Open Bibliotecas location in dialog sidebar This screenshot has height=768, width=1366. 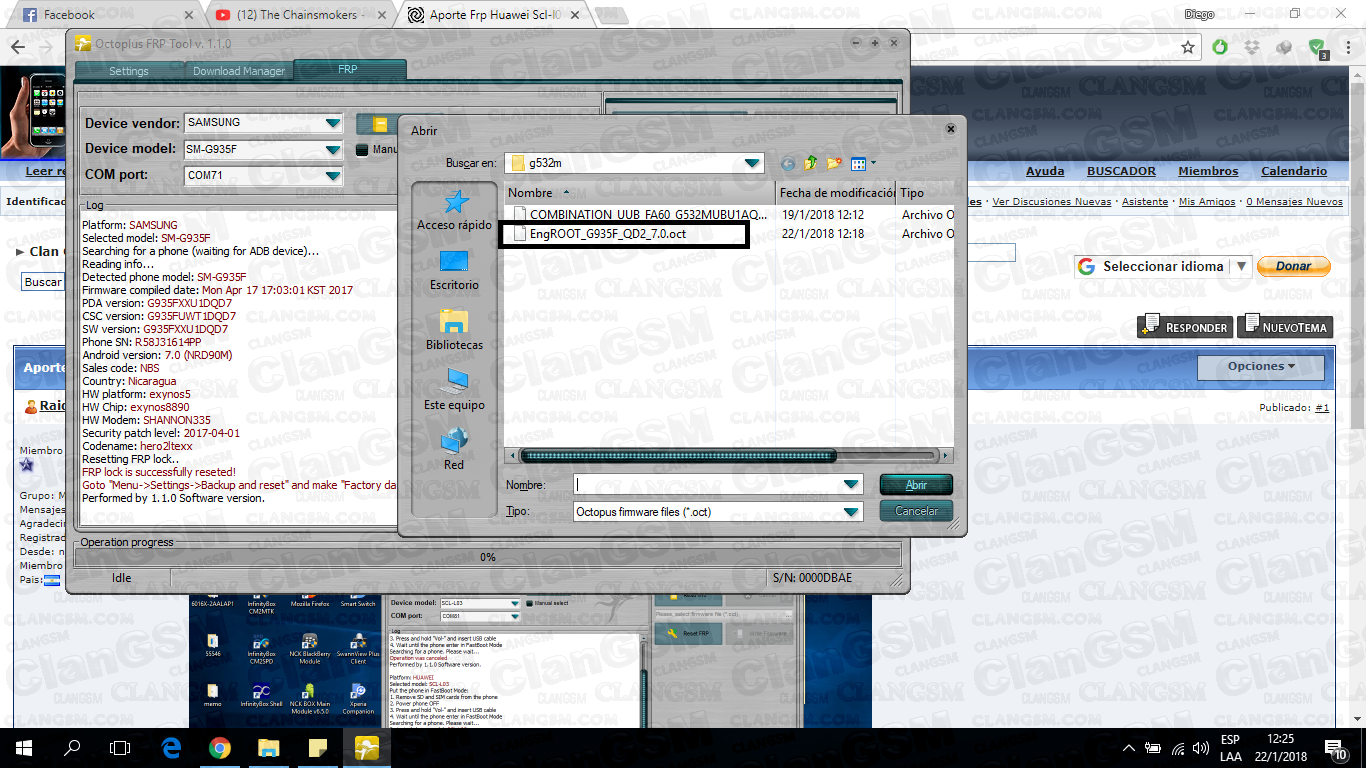[x=454, y=330]
